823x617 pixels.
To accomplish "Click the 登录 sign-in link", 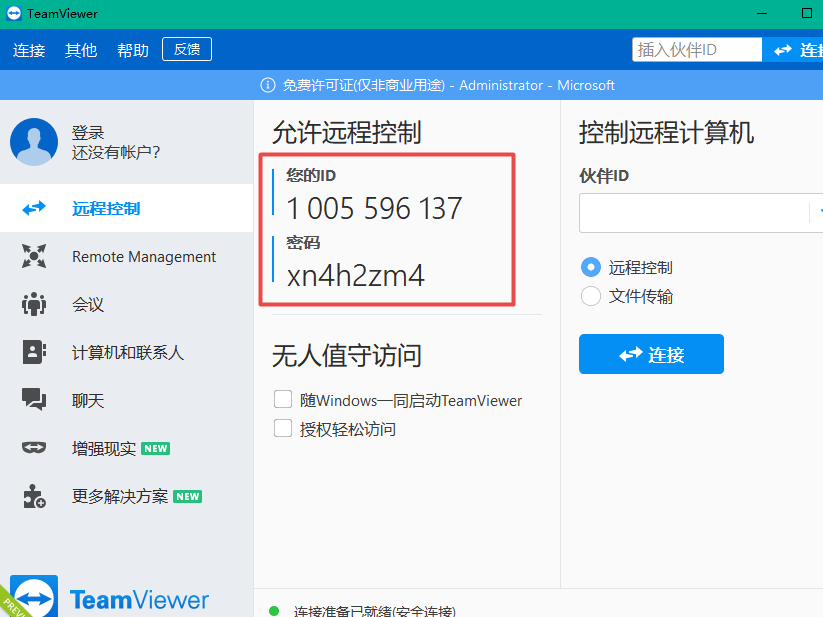I will [88, 132].
